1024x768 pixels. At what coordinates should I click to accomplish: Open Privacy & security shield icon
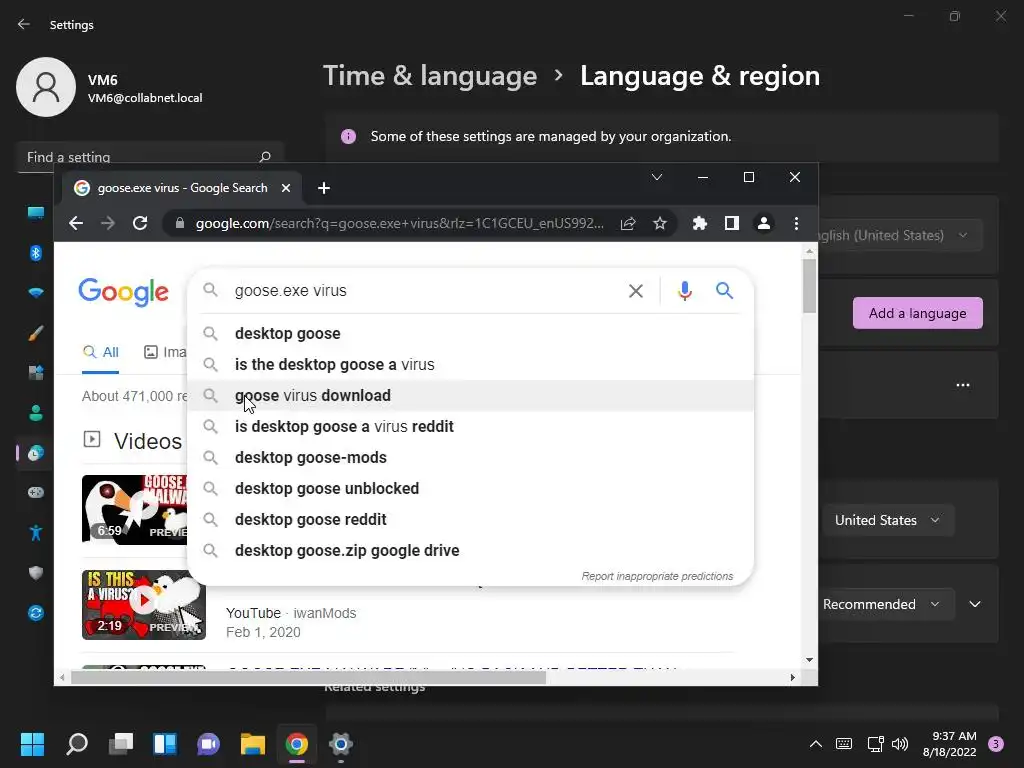[x=36, y=573]
